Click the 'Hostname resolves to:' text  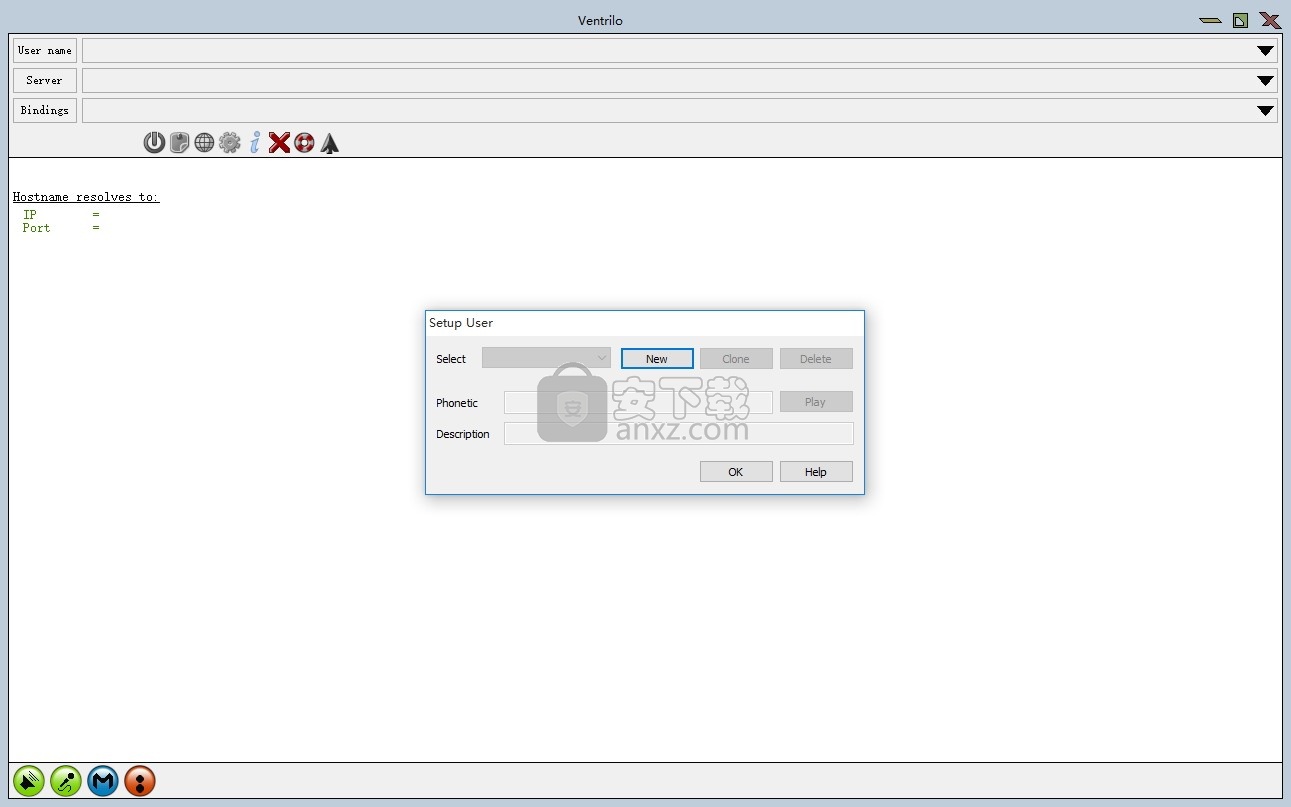pyautogui.click(x=86, y=197)
